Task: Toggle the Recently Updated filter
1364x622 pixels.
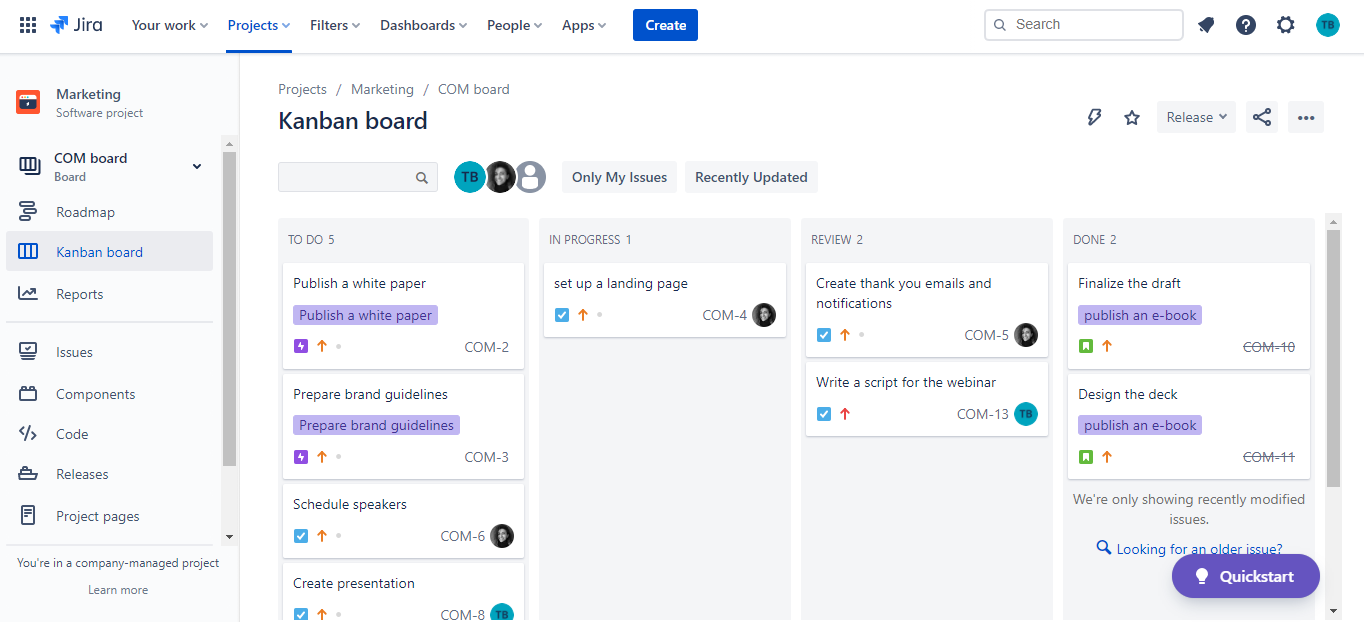Action: (x=750, y=177)
